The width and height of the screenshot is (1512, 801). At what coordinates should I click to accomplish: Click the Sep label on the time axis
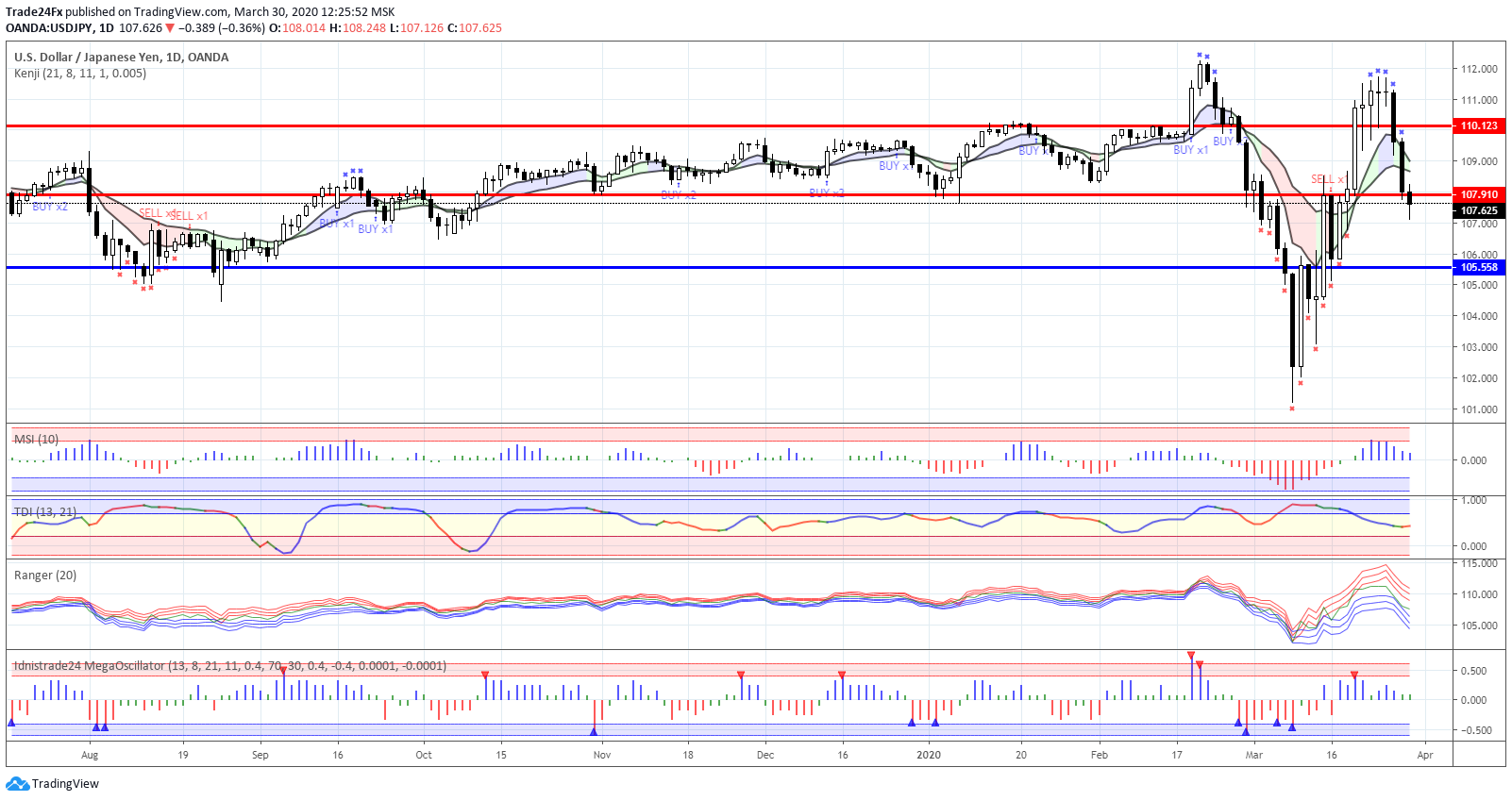260,755
